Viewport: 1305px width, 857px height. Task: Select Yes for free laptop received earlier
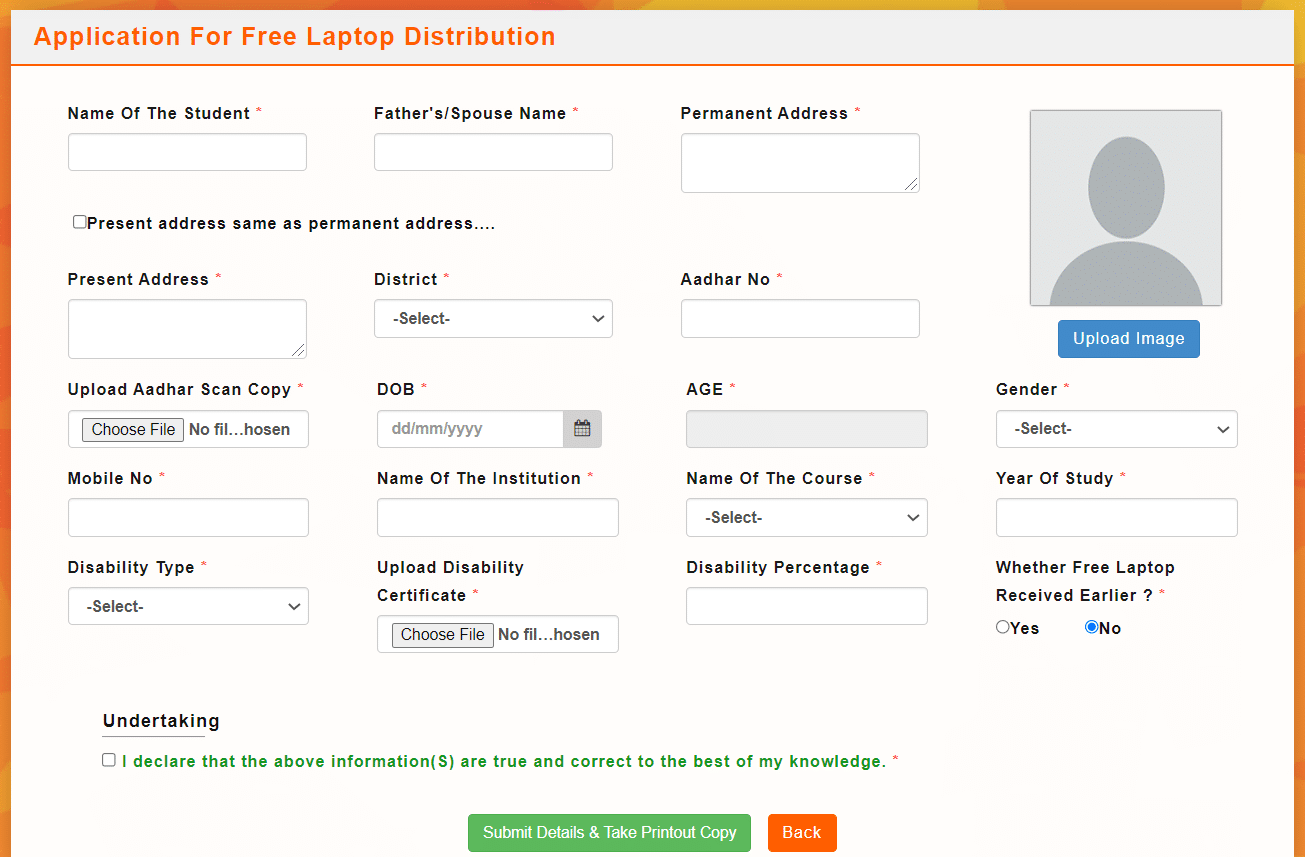(x=1002, y=627)
